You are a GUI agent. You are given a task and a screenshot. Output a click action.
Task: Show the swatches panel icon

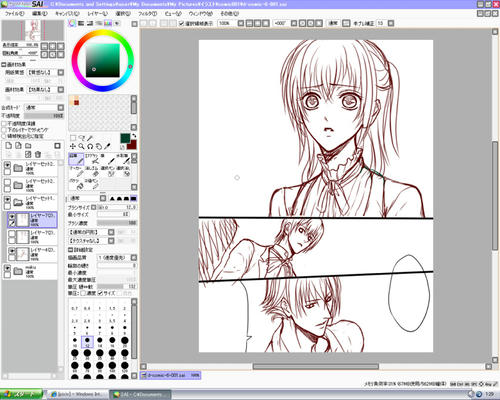(x=108, y=23)
